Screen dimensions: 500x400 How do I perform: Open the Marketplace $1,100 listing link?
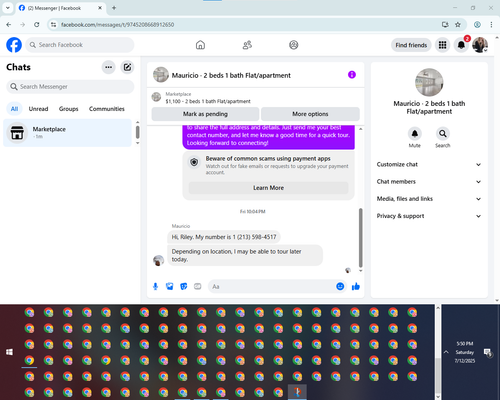208,101
